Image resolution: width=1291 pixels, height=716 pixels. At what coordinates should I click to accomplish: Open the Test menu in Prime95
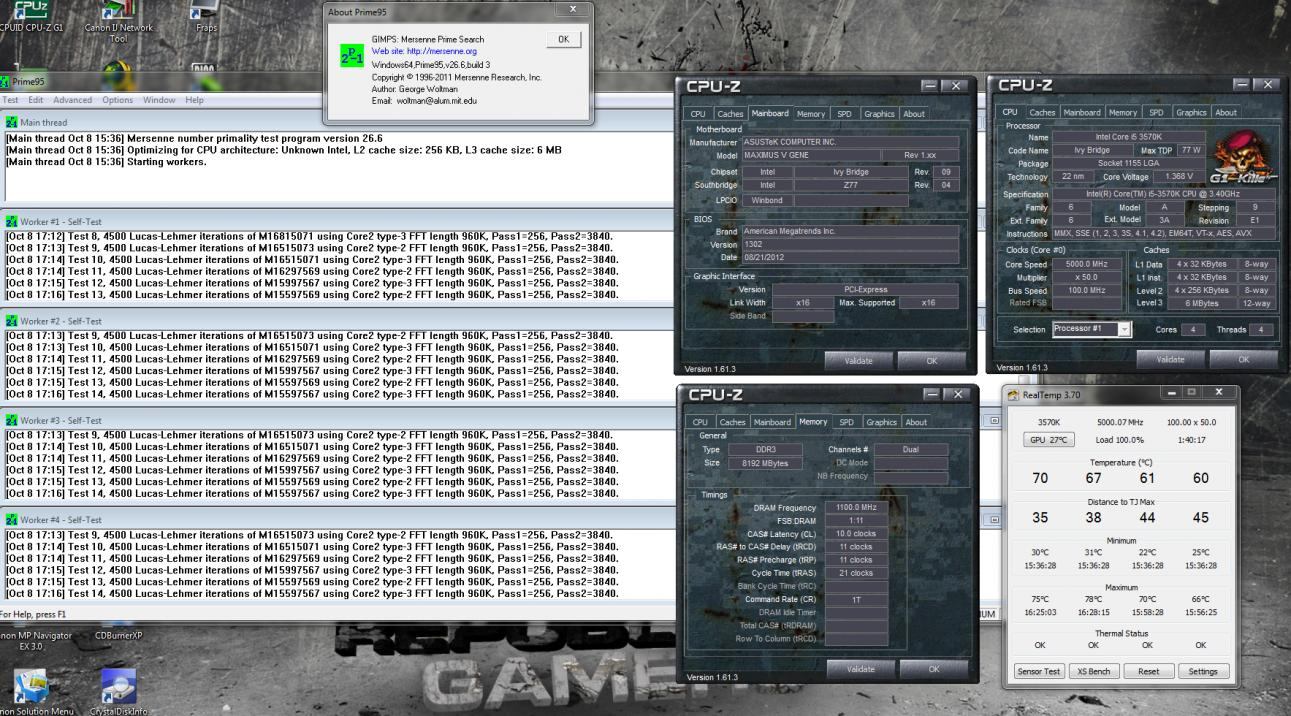point(10,100)
